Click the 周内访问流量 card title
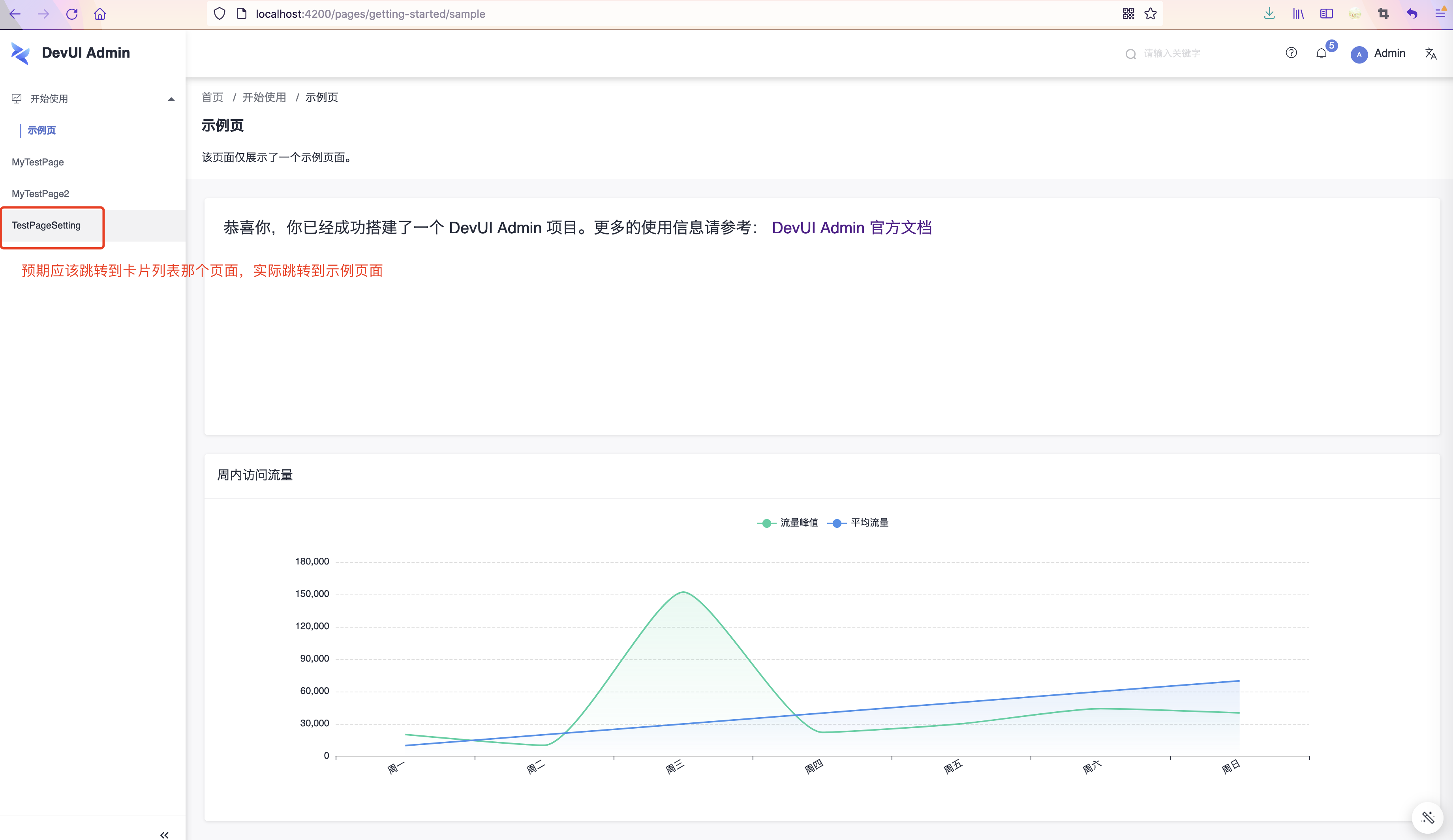The image size is (1453, 840). 255,475
